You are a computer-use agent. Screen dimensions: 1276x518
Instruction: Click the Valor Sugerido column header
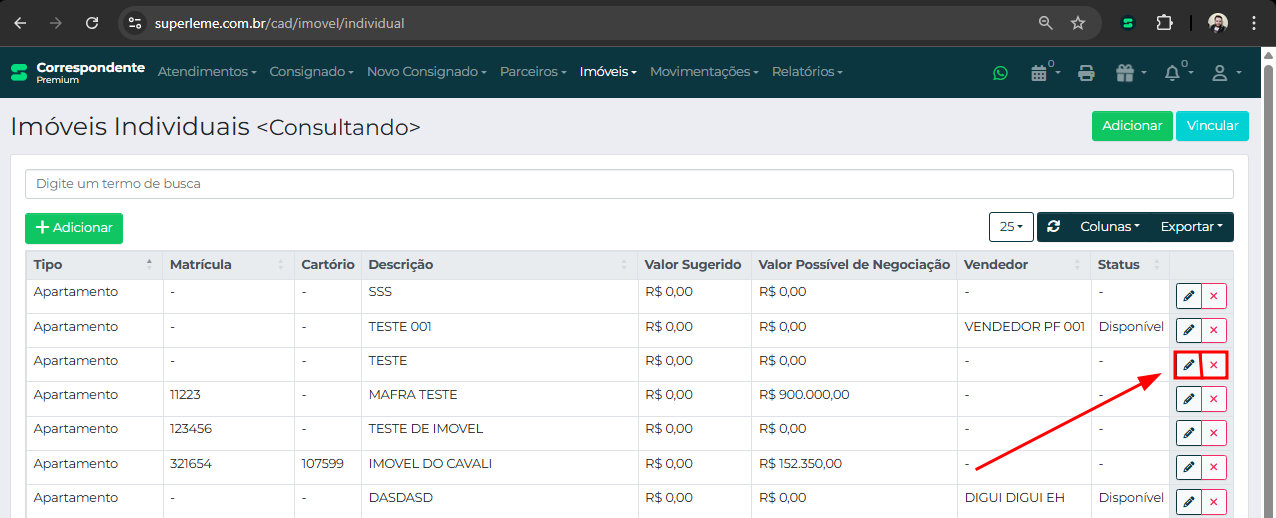[694, 265]
